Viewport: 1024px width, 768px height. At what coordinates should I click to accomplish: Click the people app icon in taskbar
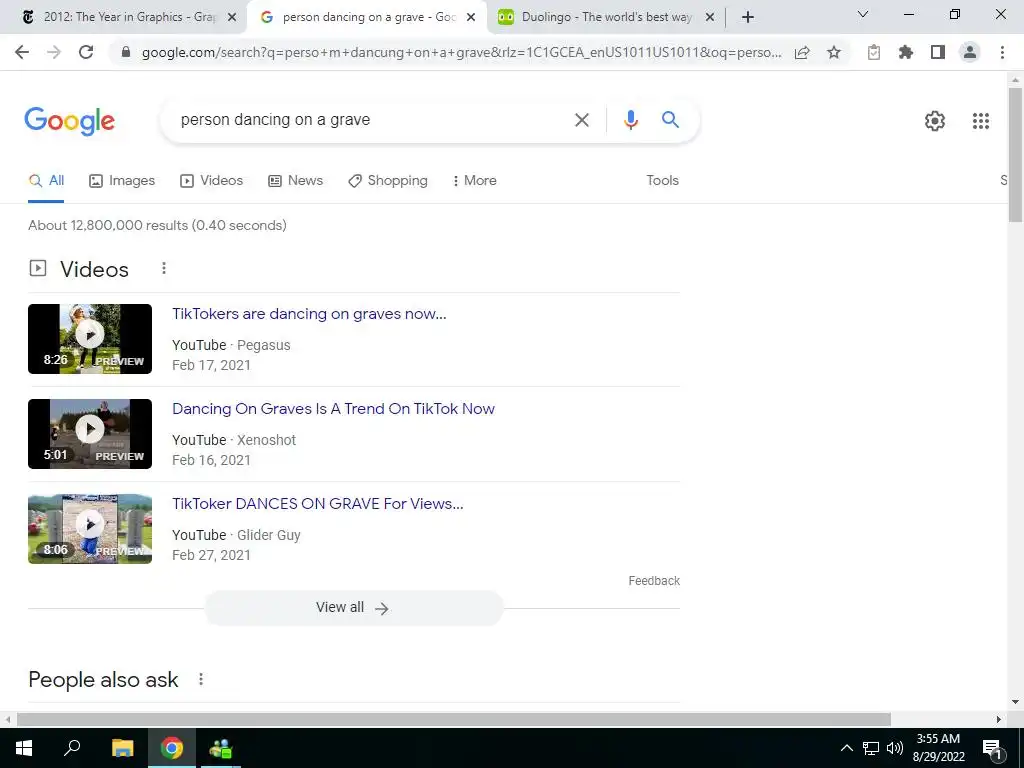(221, 748)
